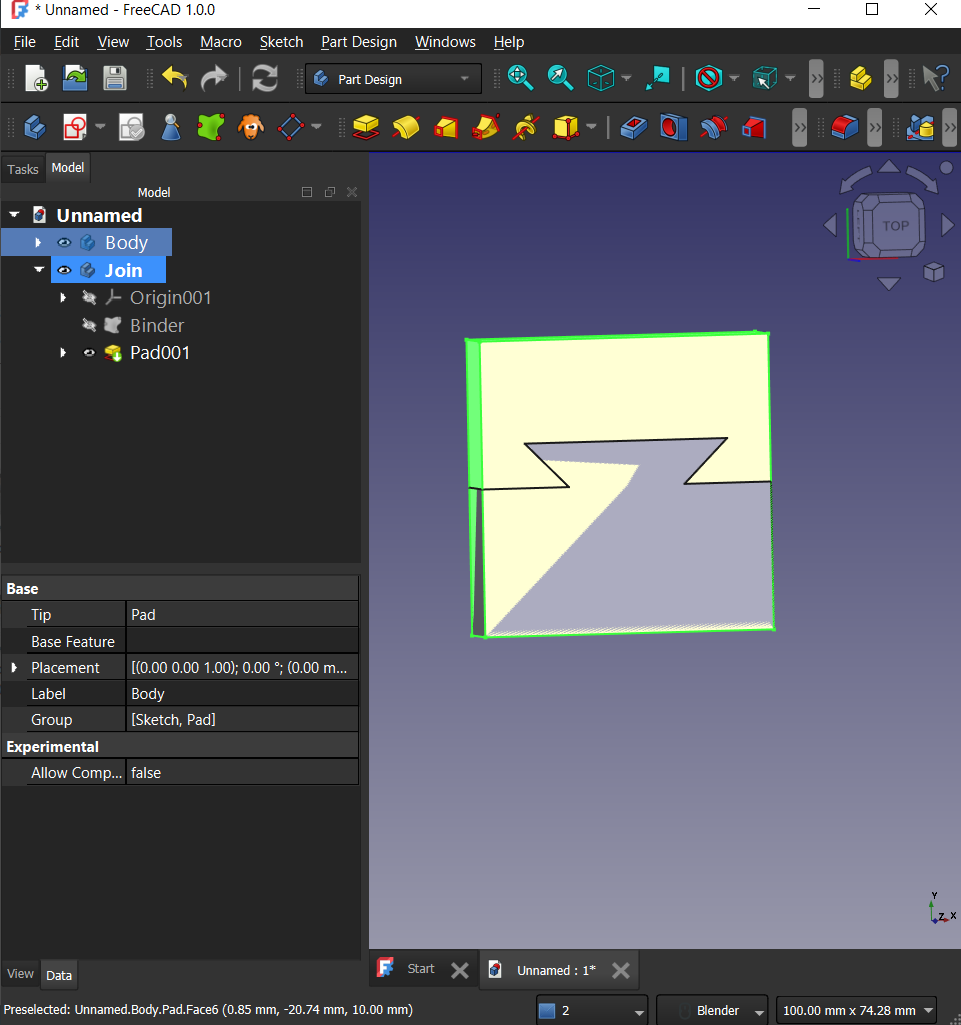Select the Pocket tool icon

633,127
